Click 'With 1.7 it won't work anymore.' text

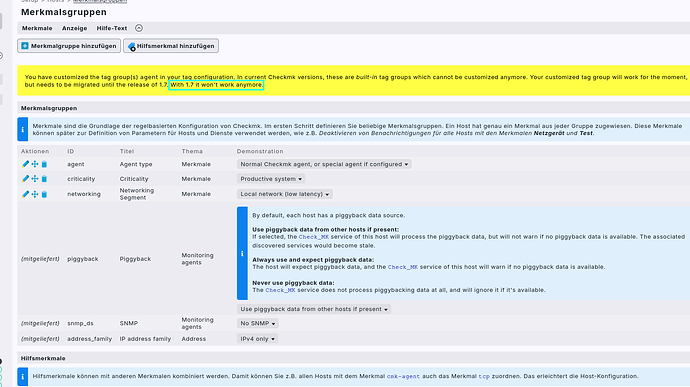point(217,85)
